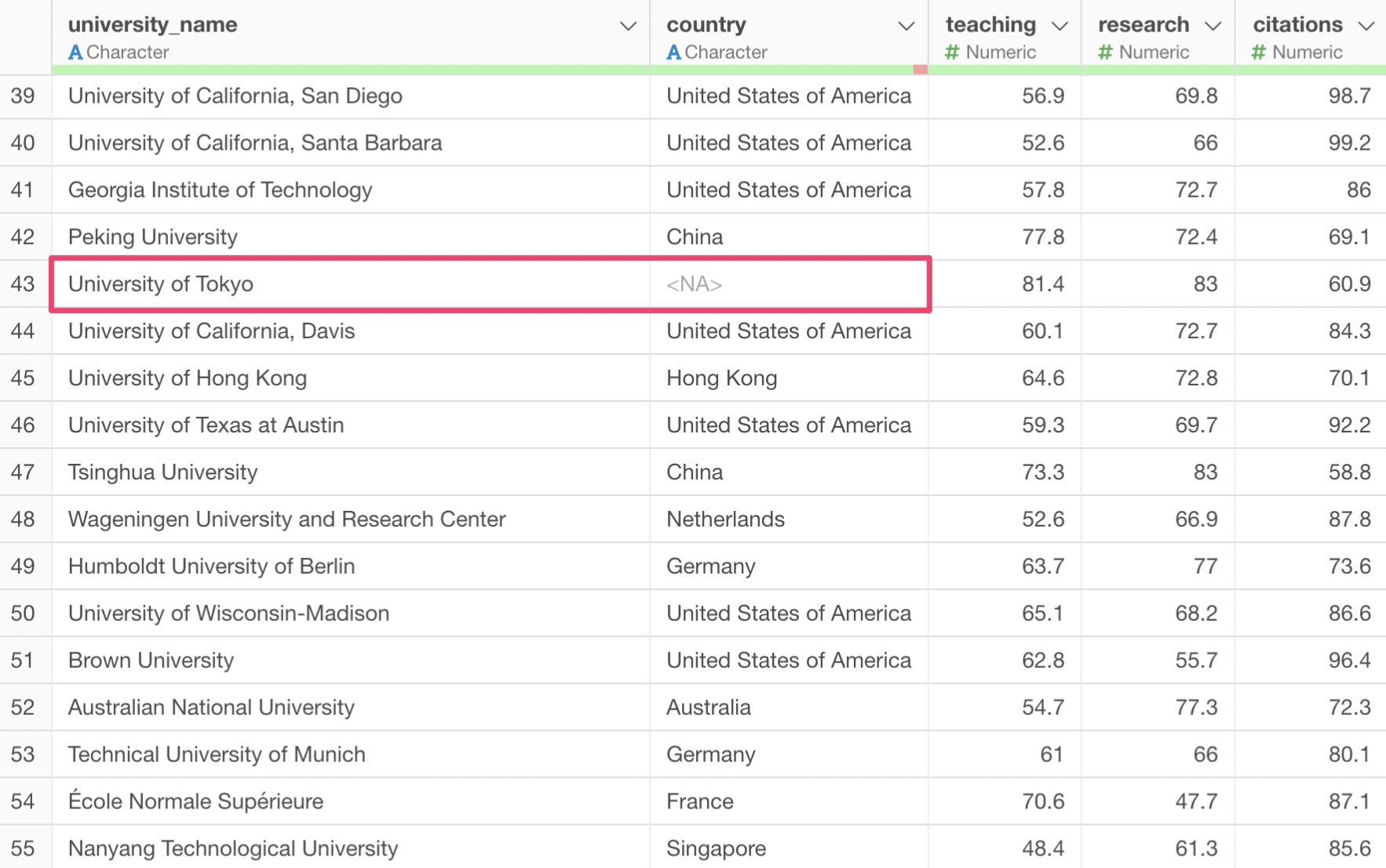The height and width of the screenshot is (868, 1386).
Task: Select the France country cell
Action: tap(789, 801)
